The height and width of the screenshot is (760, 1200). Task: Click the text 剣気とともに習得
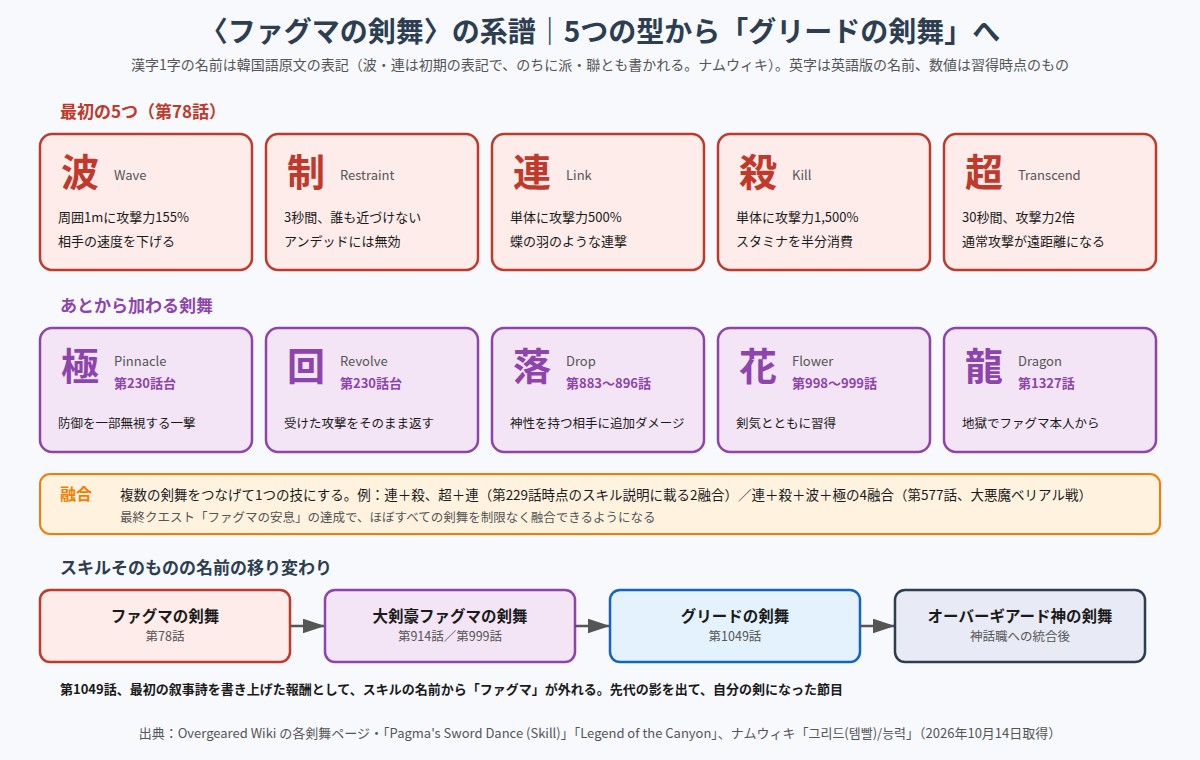click(786, 423)
